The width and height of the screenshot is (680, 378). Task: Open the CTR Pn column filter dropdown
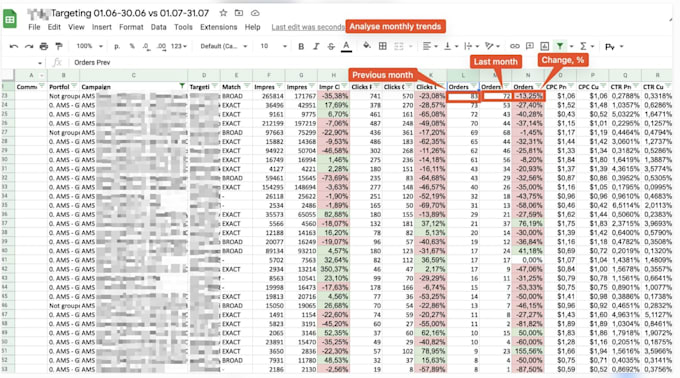[x=635, y=86]
